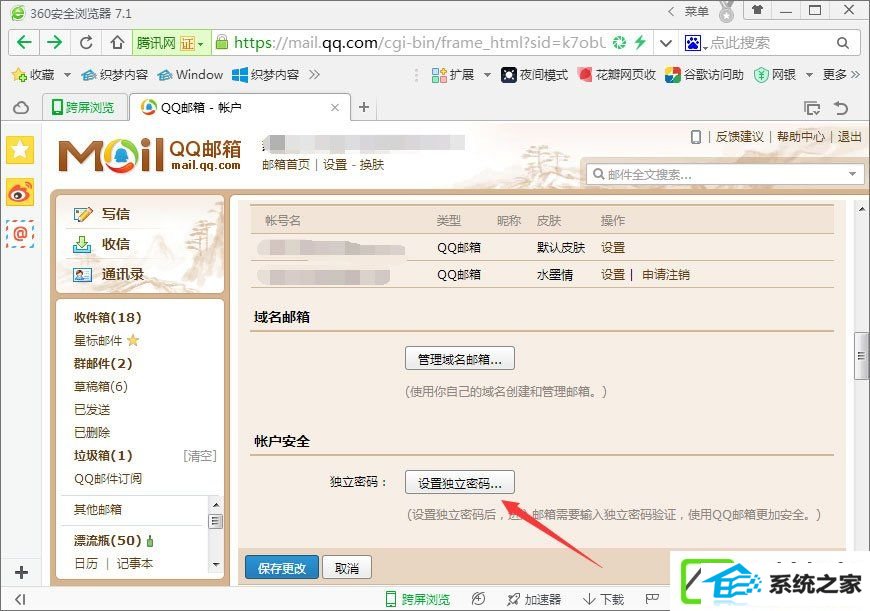Open sidebar mail @ icon
870x611 pixels.
[20, 234]
